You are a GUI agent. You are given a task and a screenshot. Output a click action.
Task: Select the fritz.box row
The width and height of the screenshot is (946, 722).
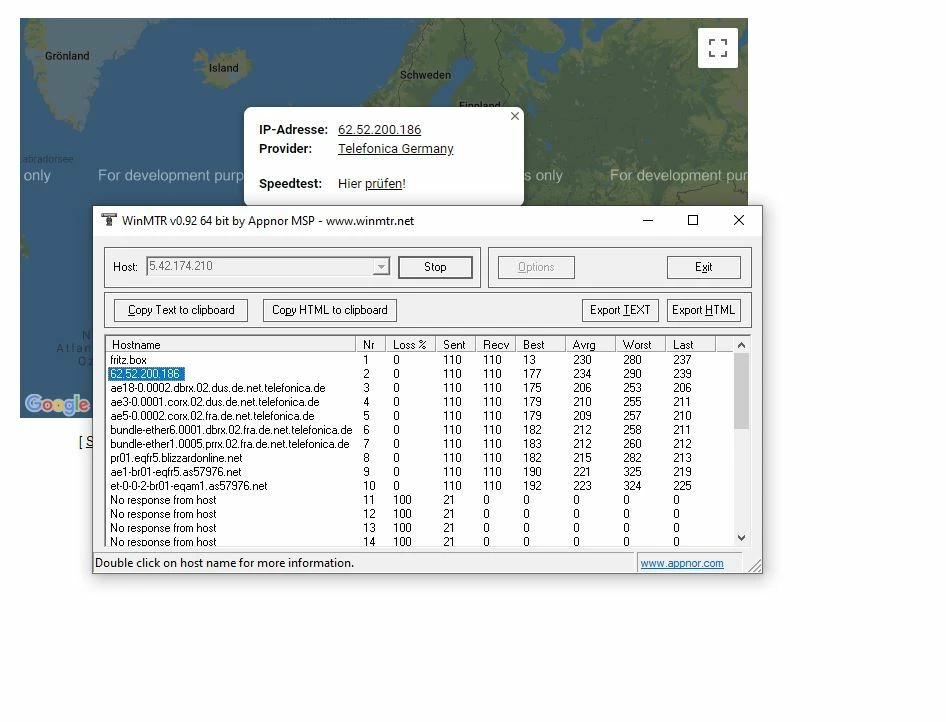click(419, 359)
